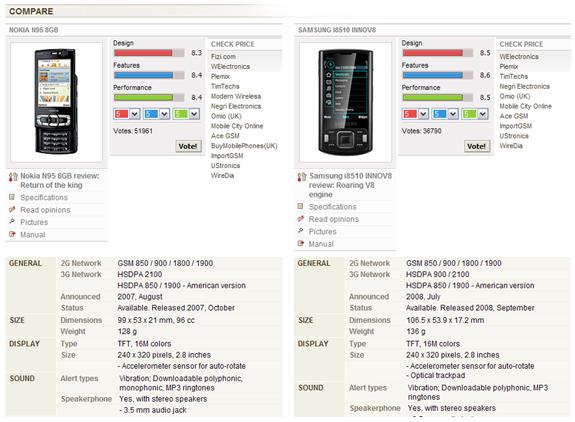Open the green Performance rating dropdown for Samsung

click(475, 114)
